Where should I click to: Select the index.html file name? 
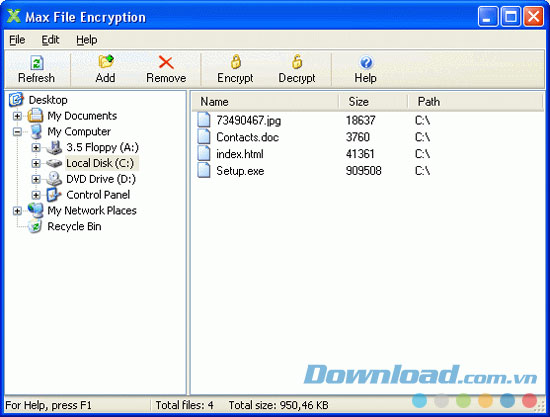(x=240, y=154)
